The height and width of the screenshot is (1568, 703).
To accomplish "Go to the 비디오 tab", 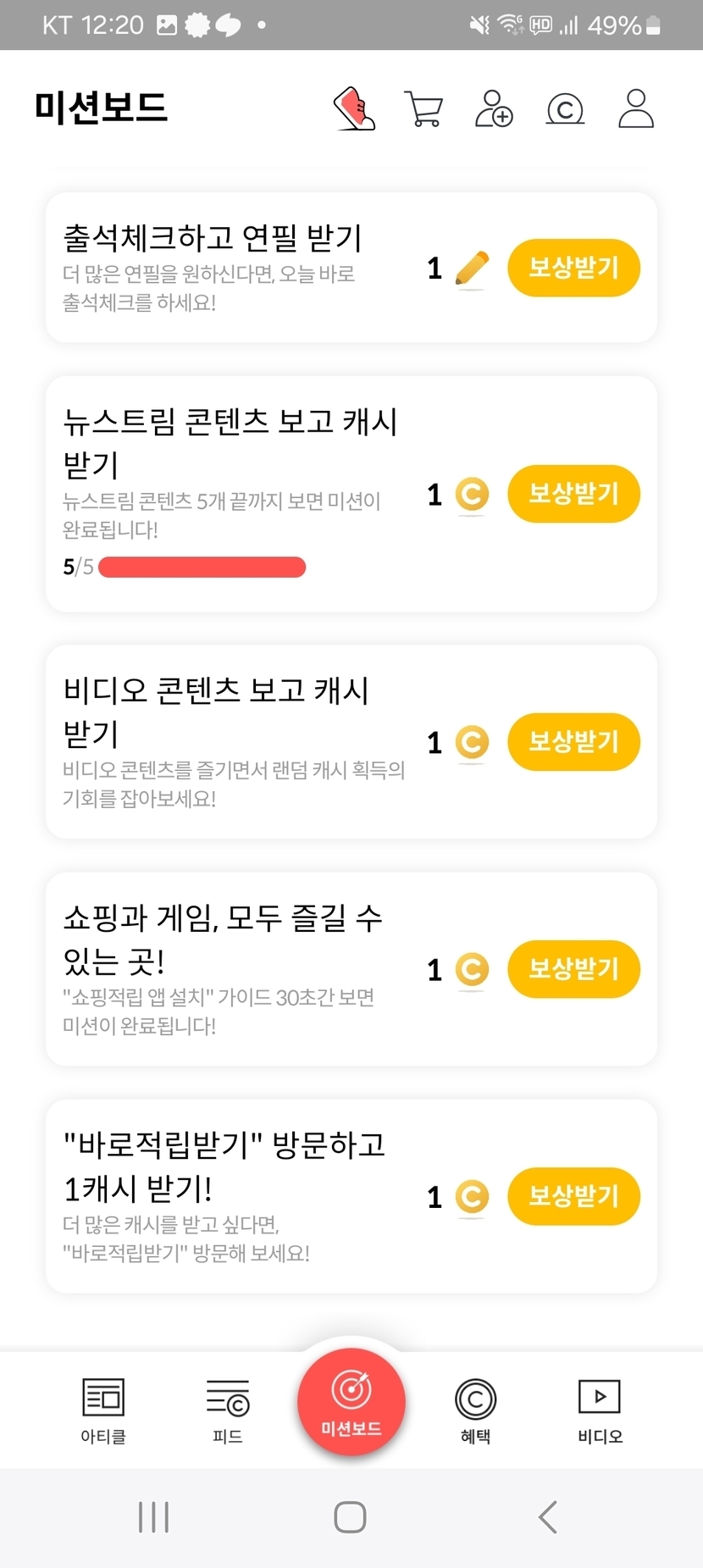I will tap(600, 1410).
